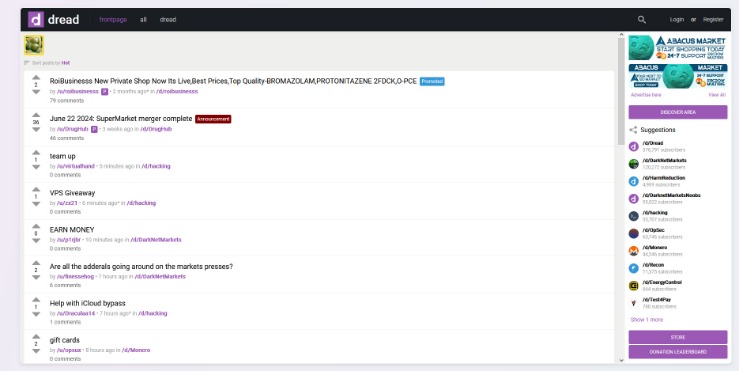
Task: Upvote the RoiBusinesss New Private Shop post
Action: (x=36, y=78)
